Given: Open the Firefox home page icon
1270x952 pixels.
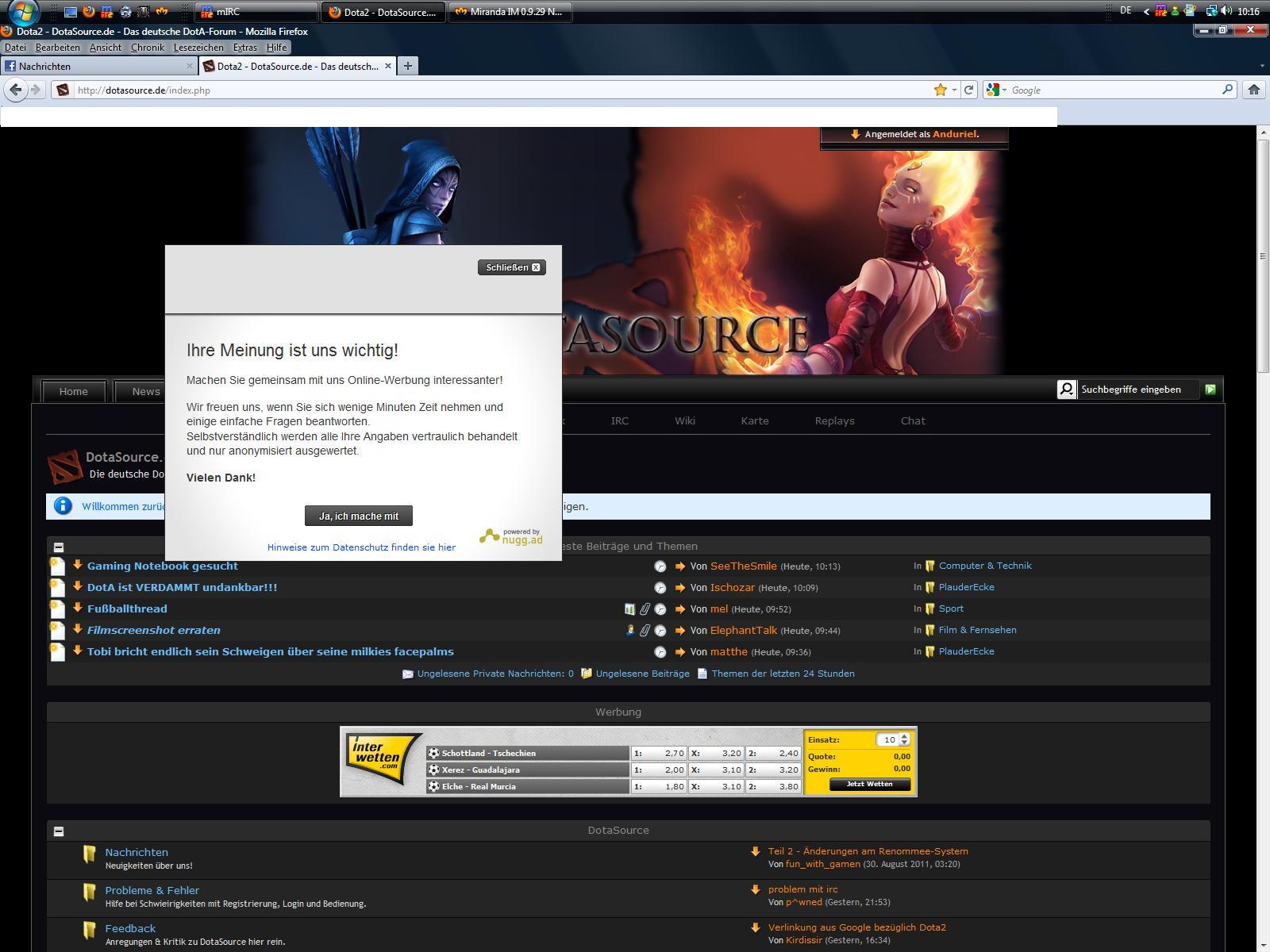Looking at the screenshot, I should click(x=1253, y=90).
